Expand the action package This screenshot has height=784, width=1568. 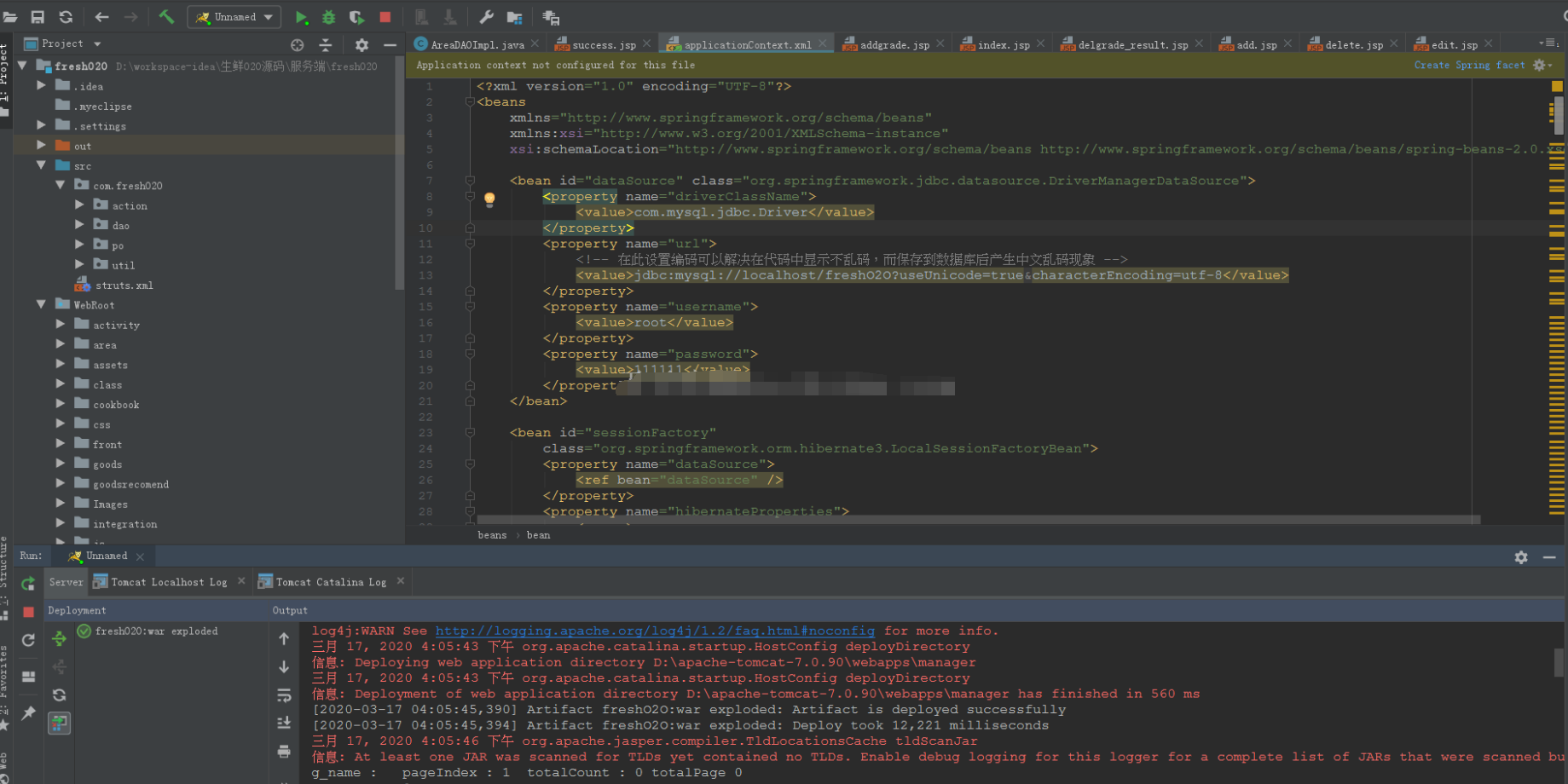(x=79, y=205)
